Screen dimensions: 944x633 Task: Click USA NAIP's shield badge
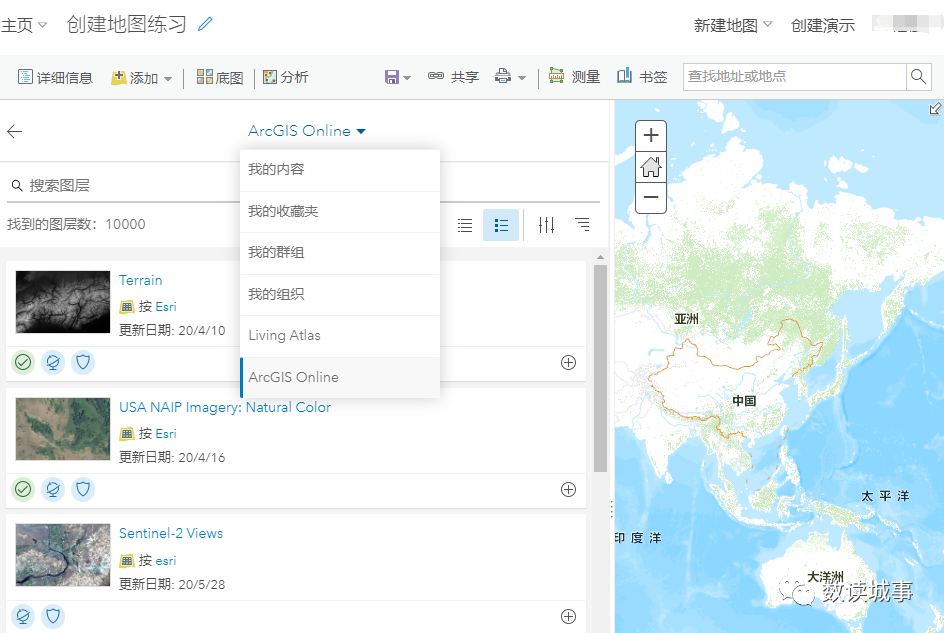(83, 490)
